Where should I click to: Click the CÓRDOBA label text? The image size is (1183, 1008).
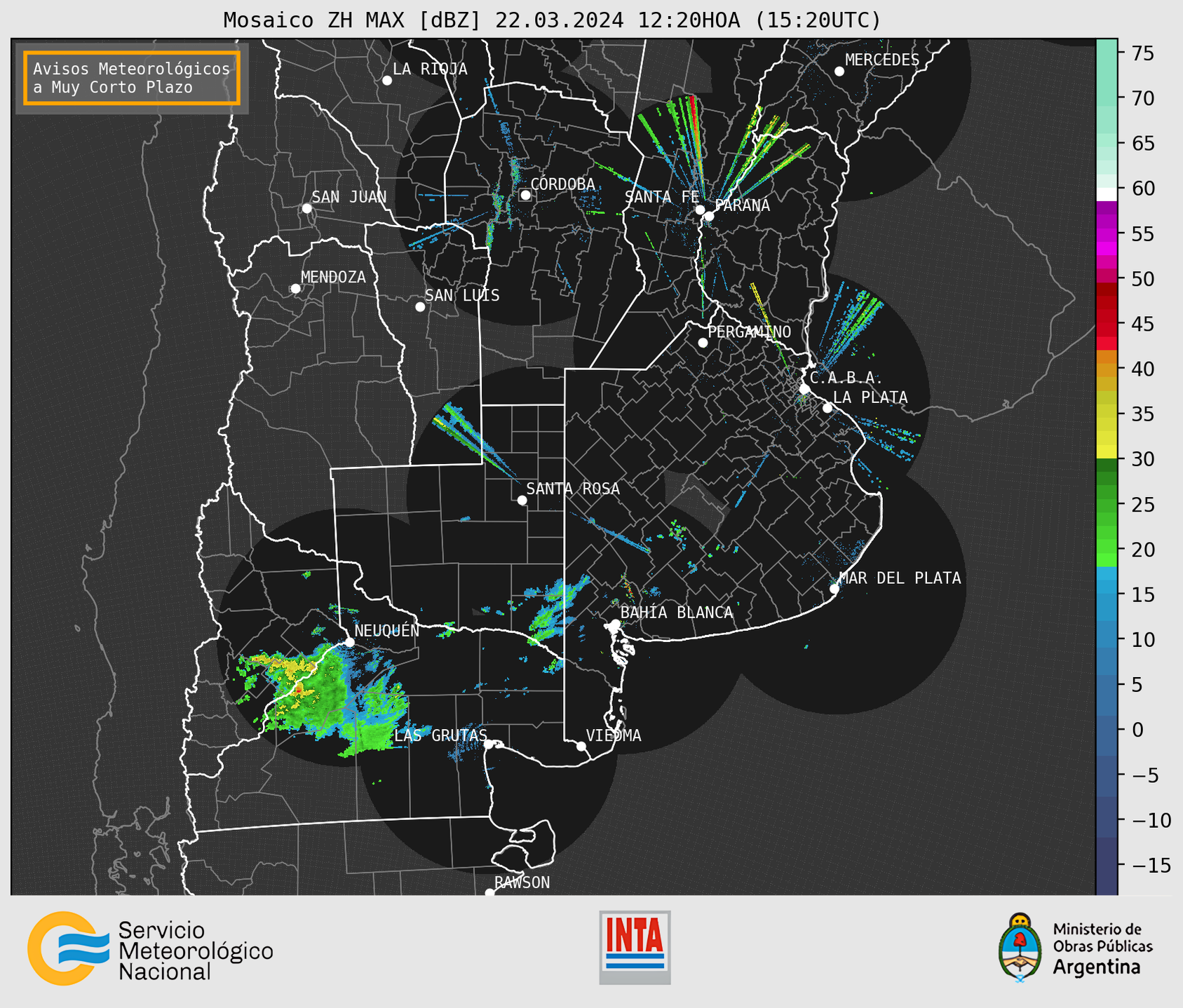tap(562, 184)
